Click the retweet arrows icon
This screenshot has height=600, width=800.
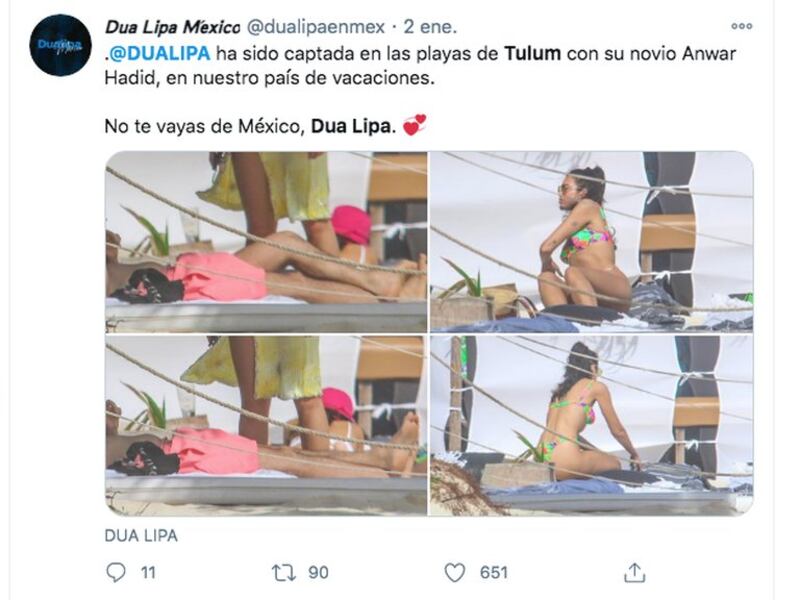pos(284,572)
